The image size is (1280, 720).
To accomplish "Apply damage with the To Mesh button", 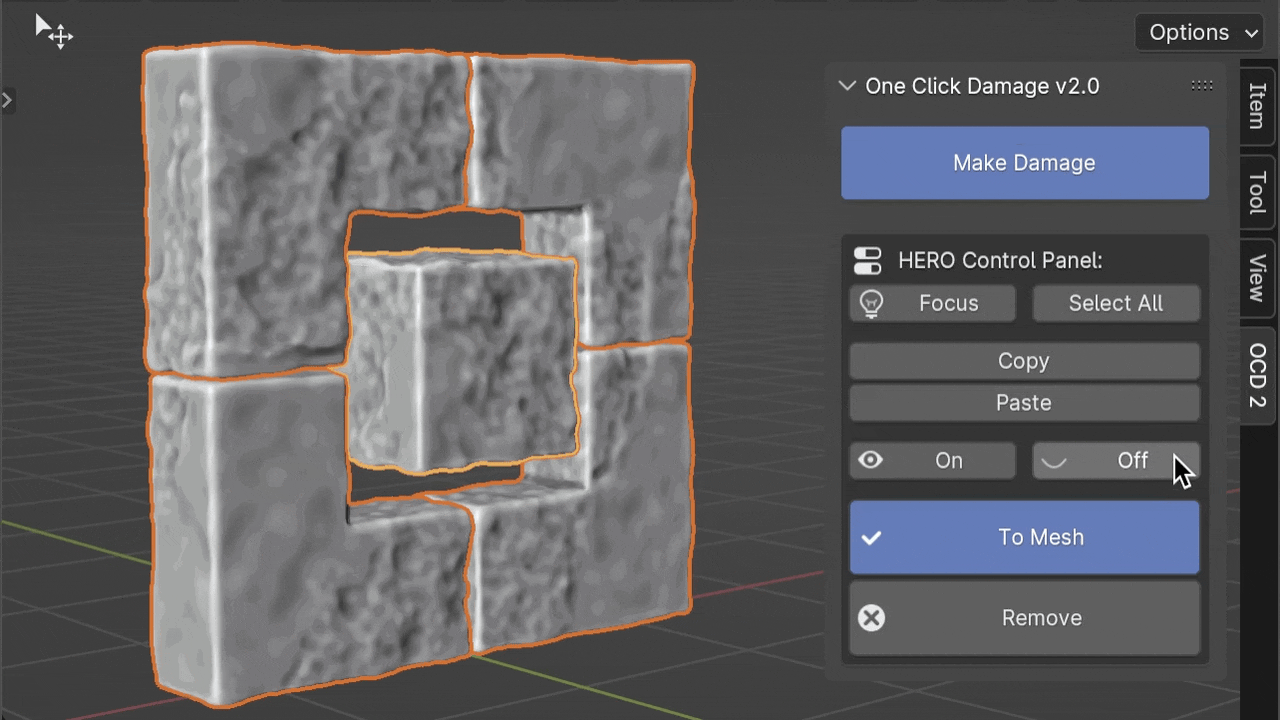I will click(1024, 537).
